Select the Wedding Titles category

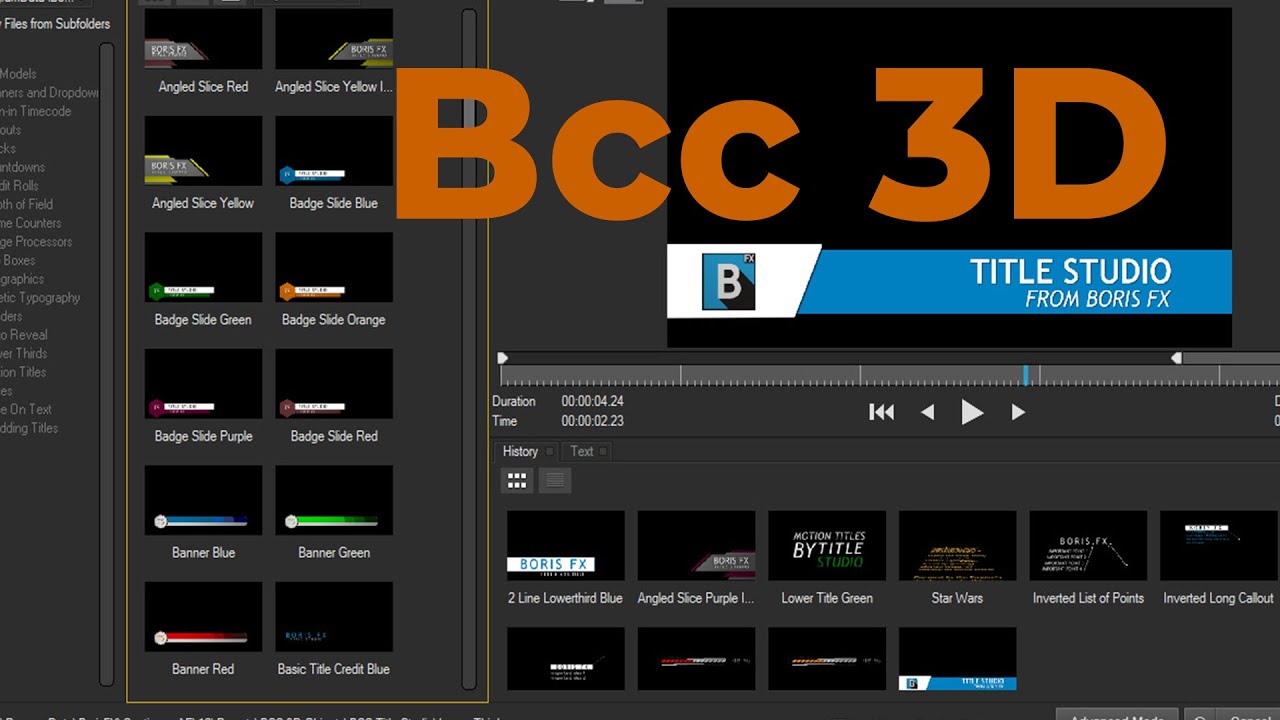click(29, 428)
